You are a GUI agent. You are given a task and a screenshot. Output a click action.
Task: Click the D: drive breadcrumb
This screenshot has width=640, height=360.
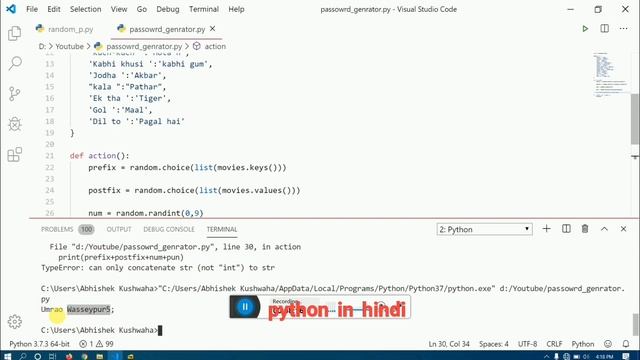tap(42, 47)
